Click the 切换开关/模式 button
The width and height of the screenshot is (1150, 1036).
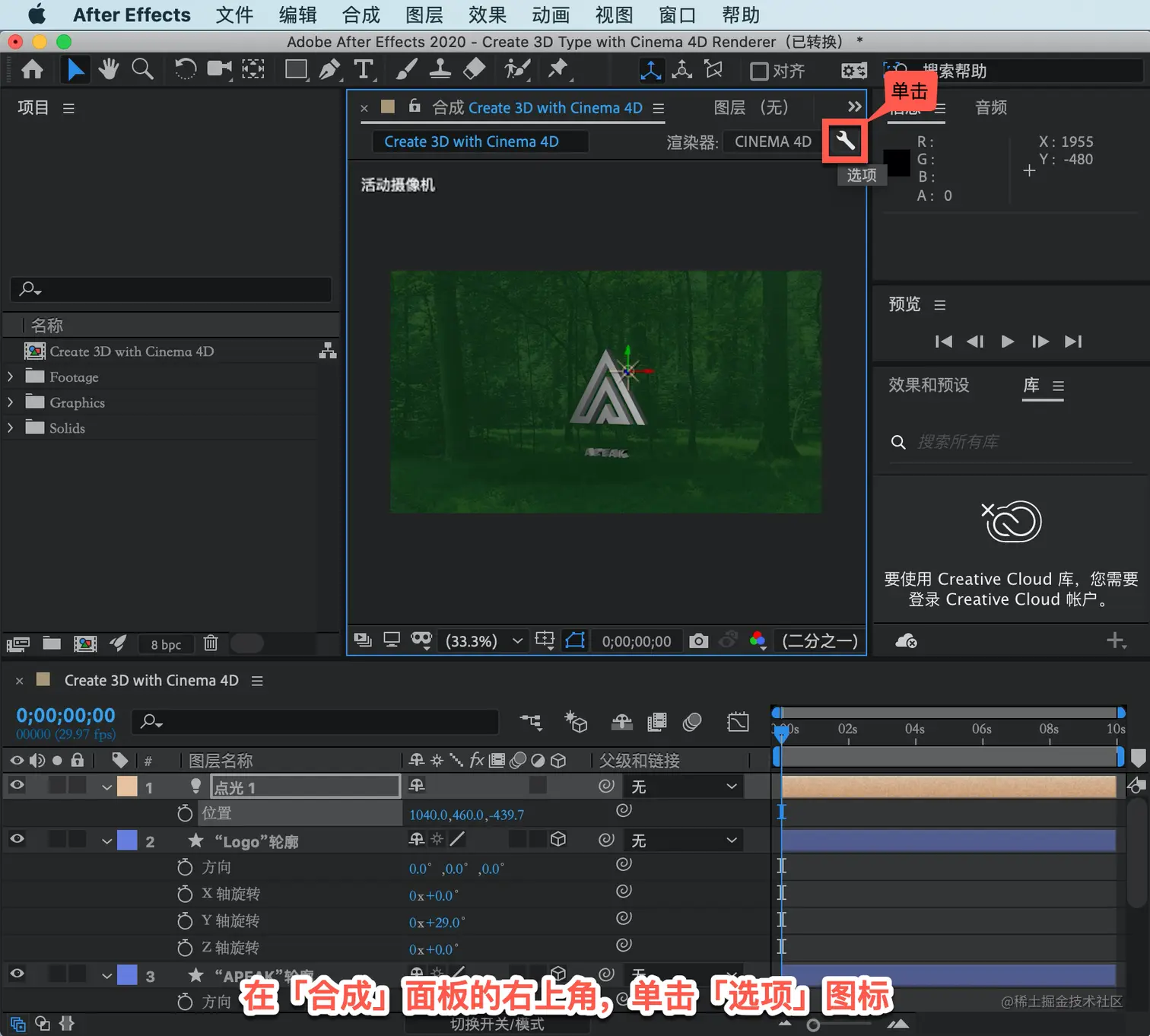point(497,1024)
